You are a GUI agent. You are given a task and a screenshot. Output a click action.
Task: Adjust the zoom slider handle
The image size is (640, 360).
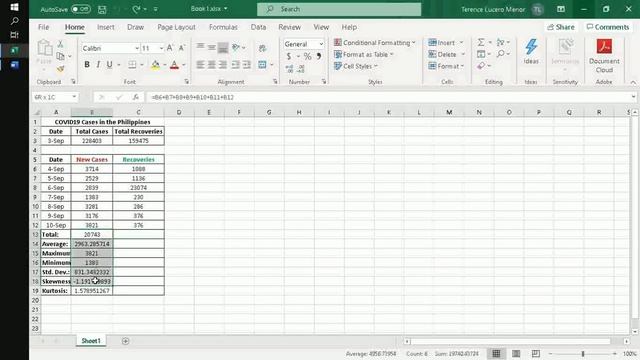point(583,353)
